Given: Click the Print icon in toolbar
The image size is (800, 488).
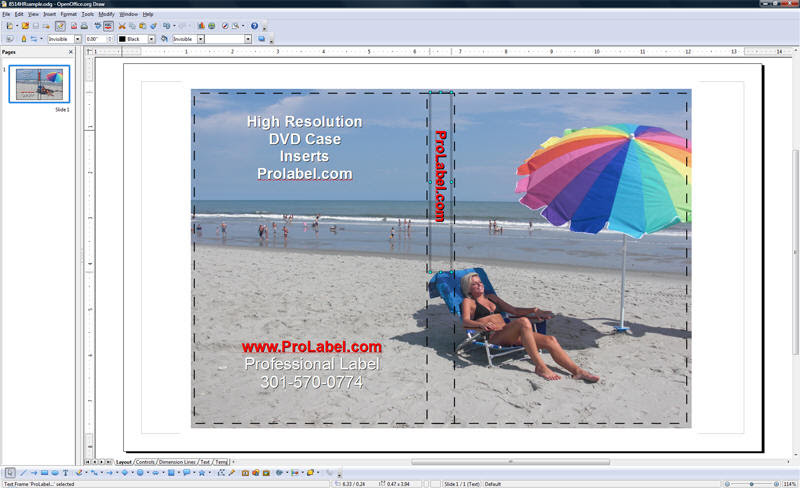Looking at the screenshot, I should pyautogui.click(x=84, y=26).
